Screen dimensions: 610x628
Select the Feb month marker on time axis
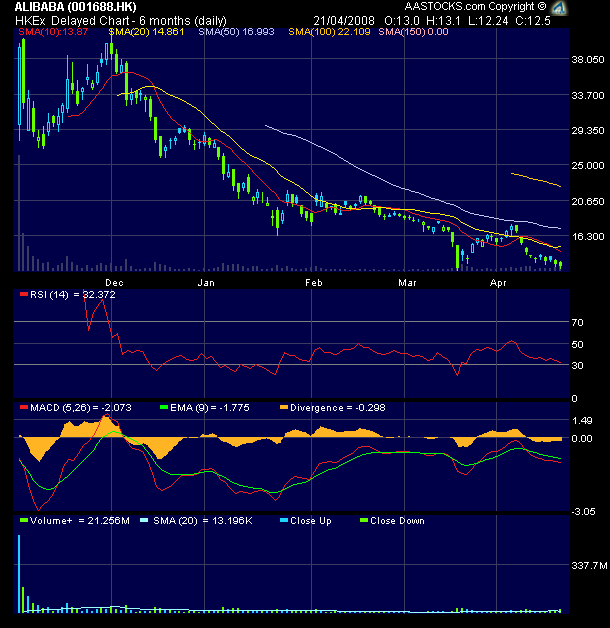(x=314, y=283)
